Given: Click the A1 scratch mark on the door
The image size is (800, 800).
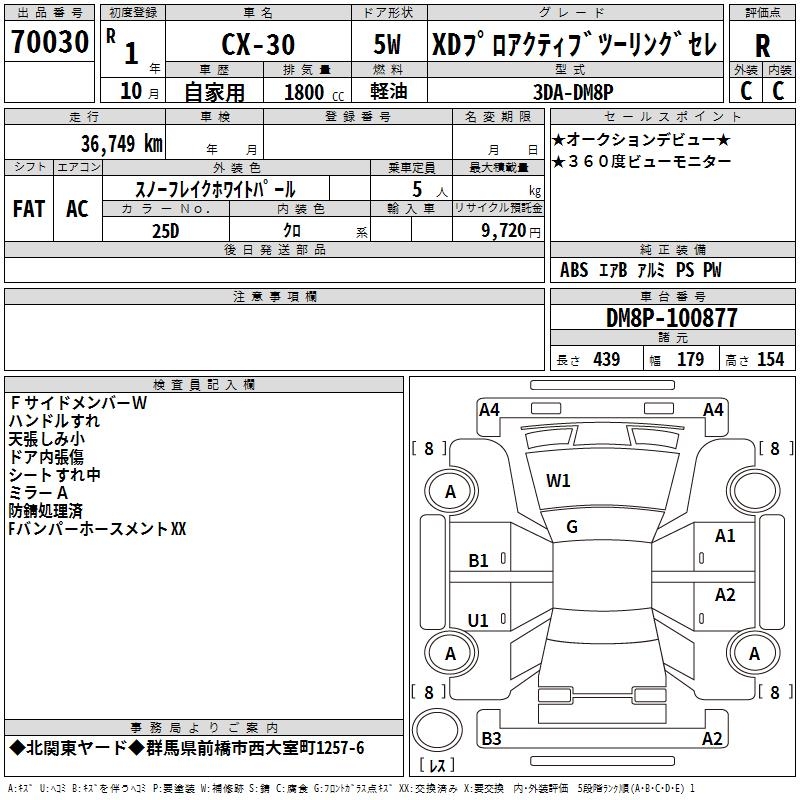Looking at the screenshot, I should pos(725,536).
